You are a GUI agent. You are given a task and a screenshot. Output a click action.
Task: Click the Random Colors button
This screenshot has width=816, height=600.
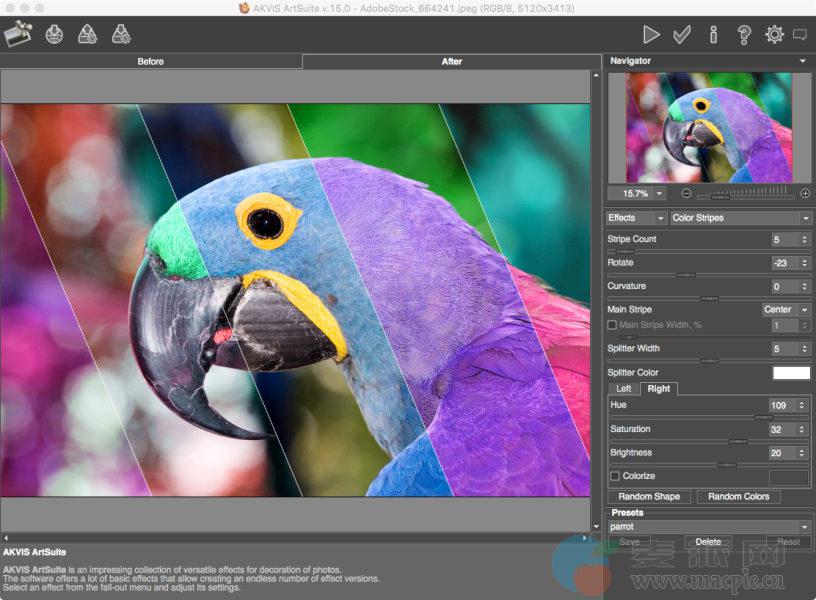point(739,497)
